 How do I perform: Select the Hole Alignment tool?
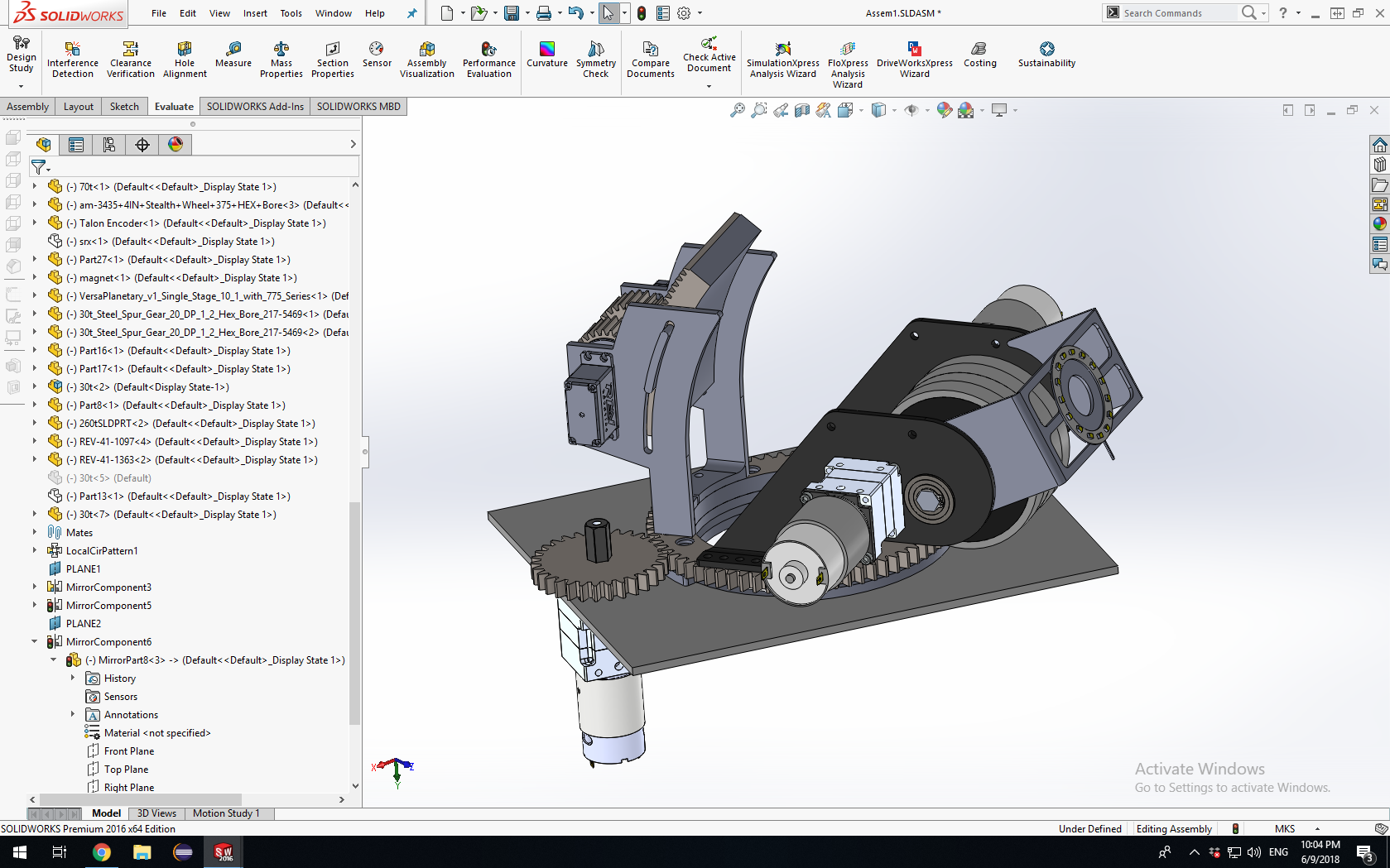pos(185,60)
